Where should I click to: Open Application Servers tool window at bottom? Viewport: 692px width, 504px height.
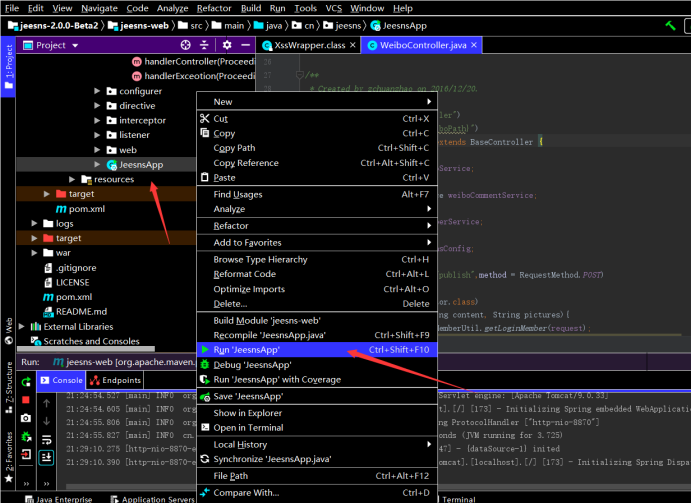(152, 499)
